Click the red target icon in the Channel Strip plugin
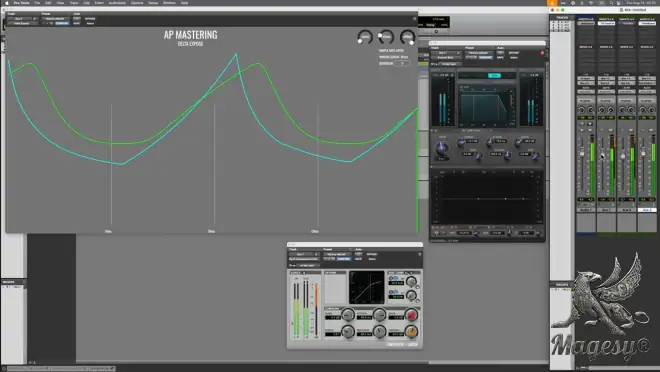 tap(542, 53)
